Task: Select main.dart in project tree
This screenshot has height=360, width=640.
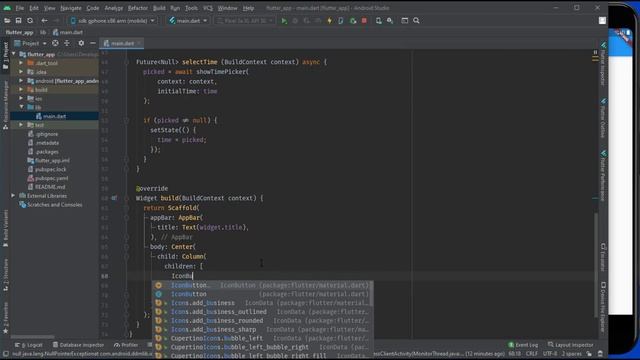Action: (x=54, y=116)
